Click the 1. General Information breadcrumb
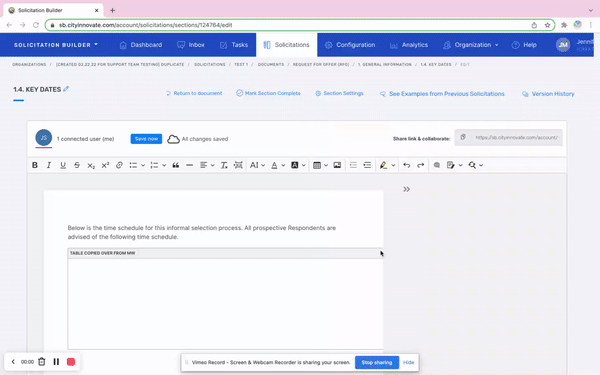This screenshot has height=375, width=600. pos(385,64)
